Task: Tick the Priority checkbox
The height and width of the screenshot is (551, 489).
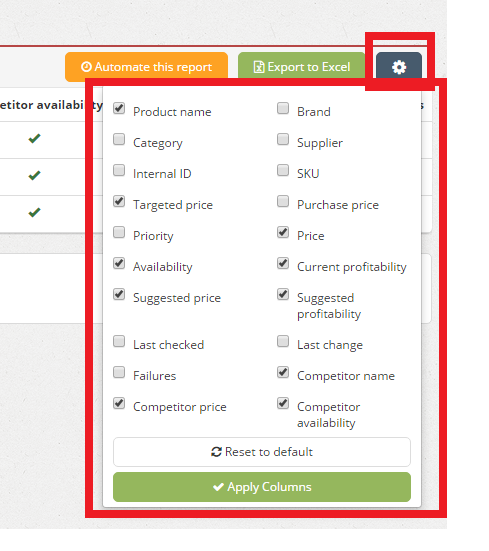Action: click(119, 232)
